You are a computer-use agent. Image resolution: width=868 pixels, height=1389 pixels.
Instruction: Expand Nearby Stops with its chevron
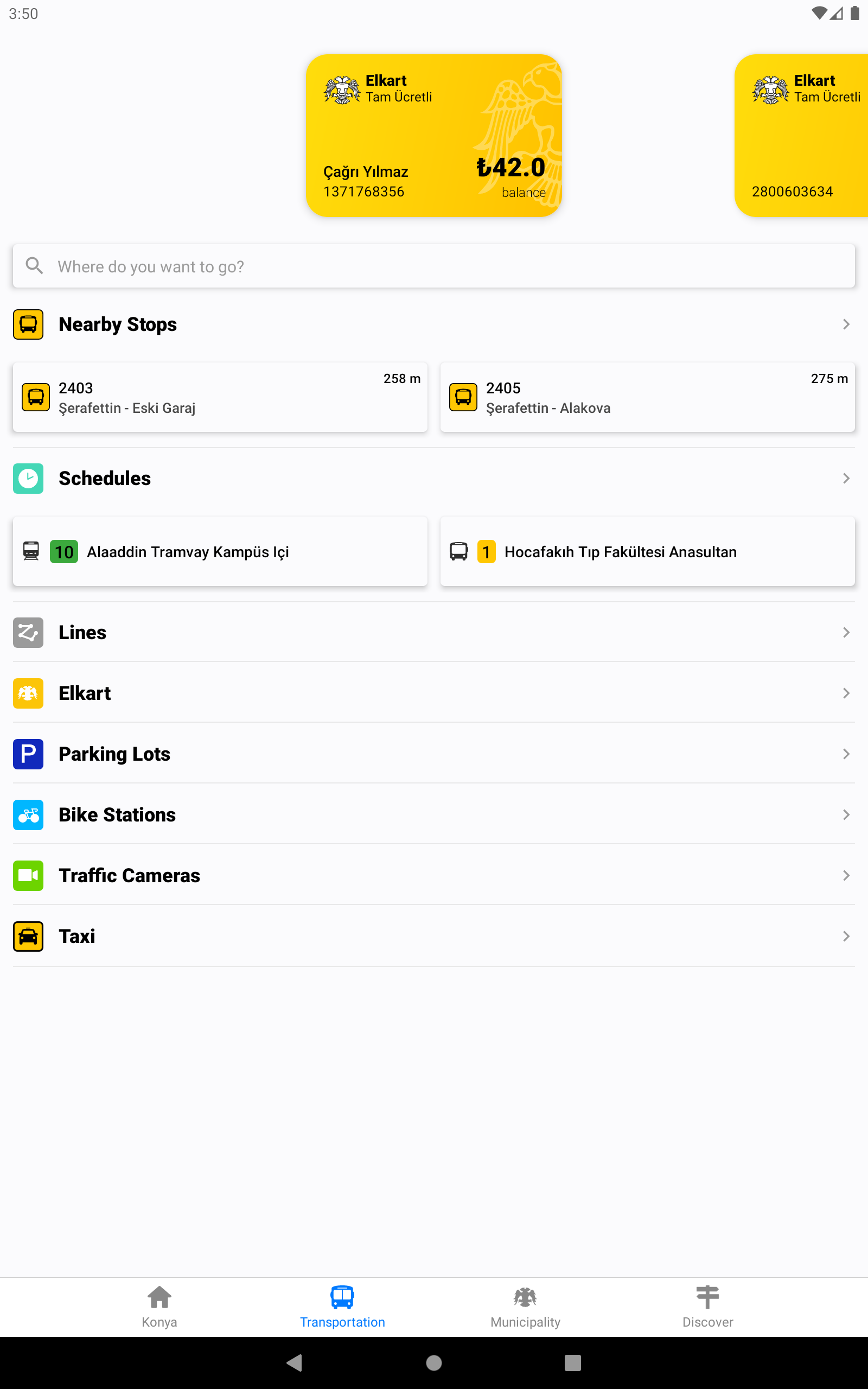tap(846, 324)
